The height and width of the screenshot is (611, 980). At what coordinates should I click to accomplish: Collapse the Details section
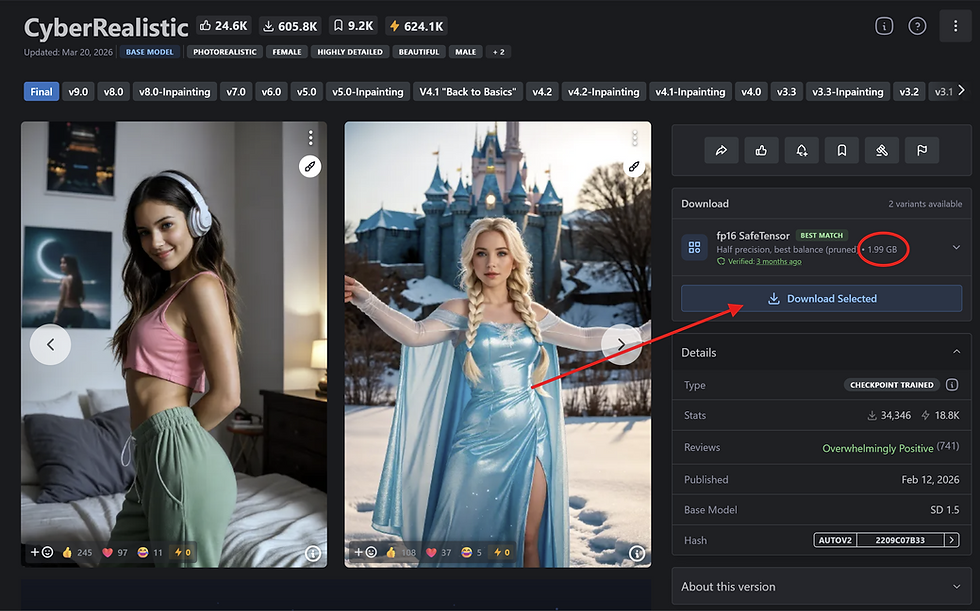[x=956, y=352]
